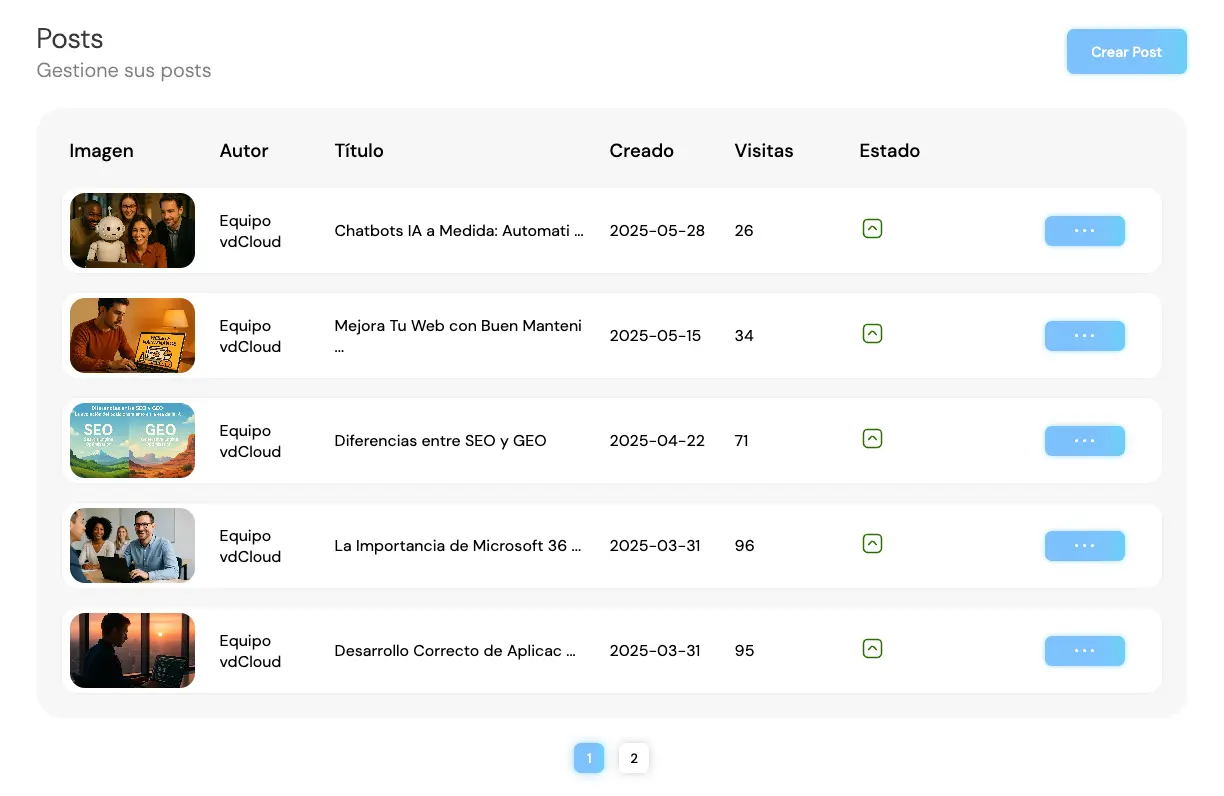Click visit count 95
Image resolution: width=1224 pixels, height=796 pixels.
click(744, 651)
